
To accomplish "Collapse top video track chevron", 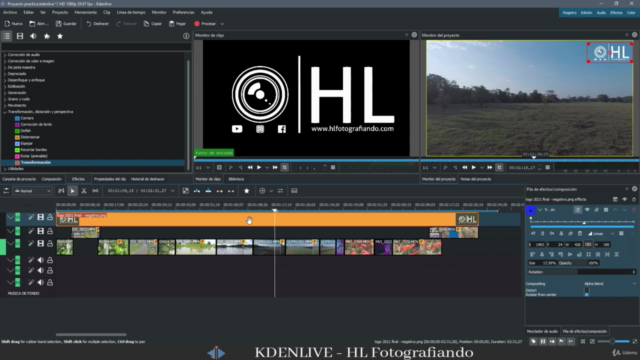I will tap(10, 218).
